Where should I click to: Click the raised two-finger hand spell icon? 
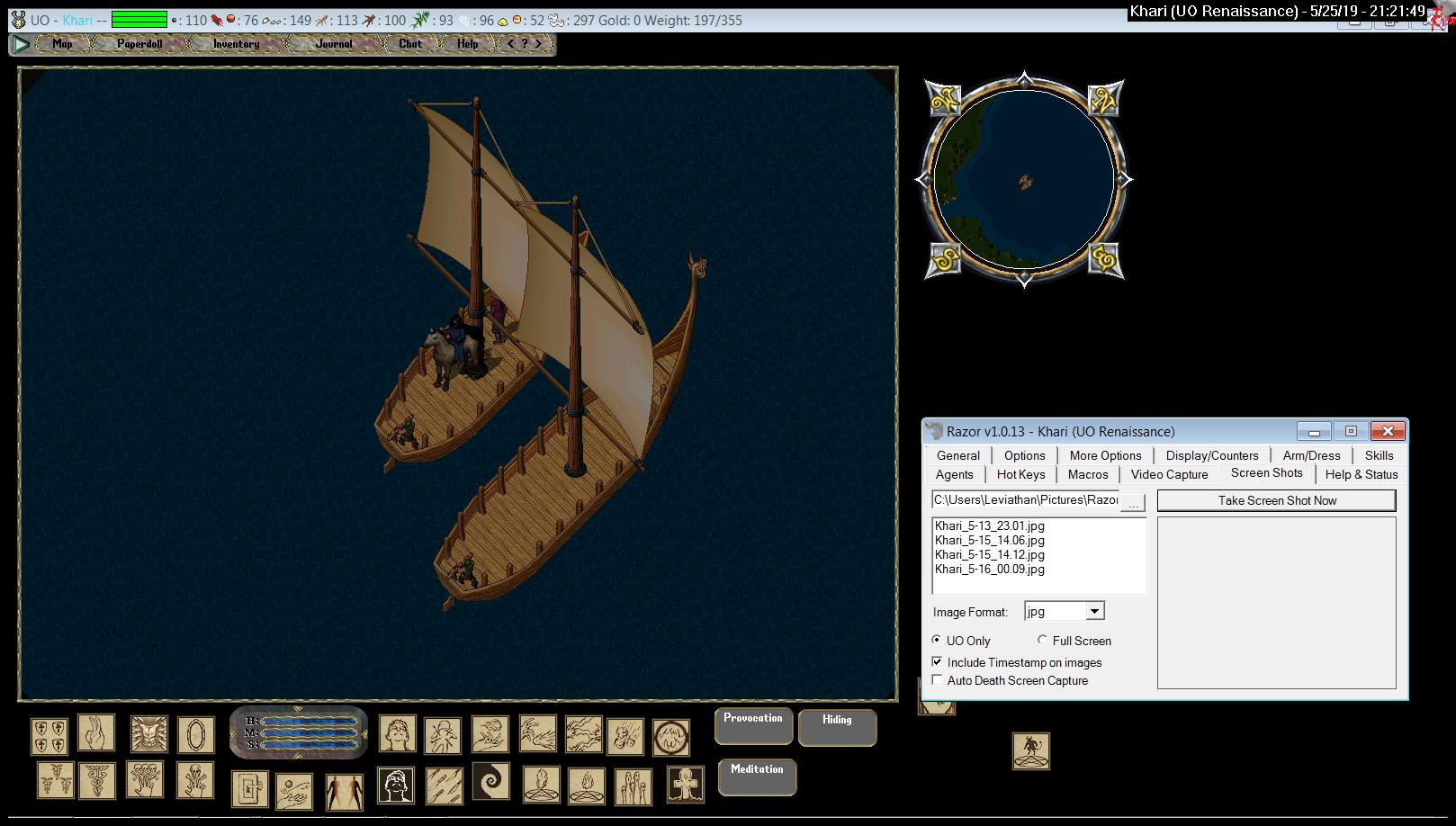pos(96,733)
